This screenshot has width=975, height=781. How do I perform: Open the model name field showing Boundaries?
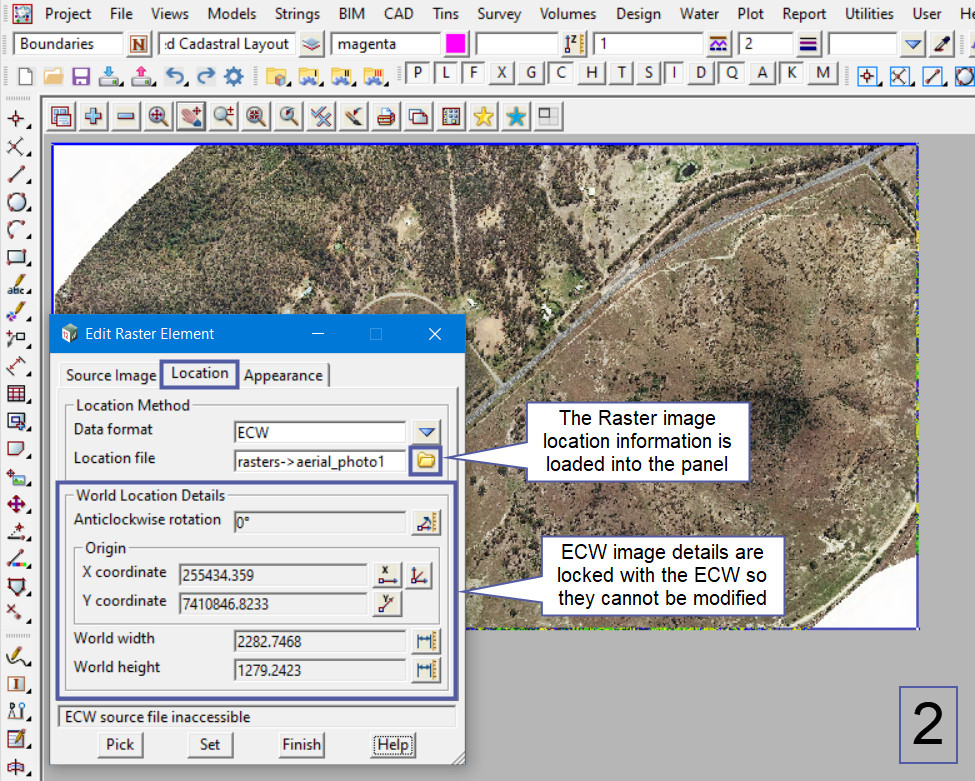click(69, 44)
